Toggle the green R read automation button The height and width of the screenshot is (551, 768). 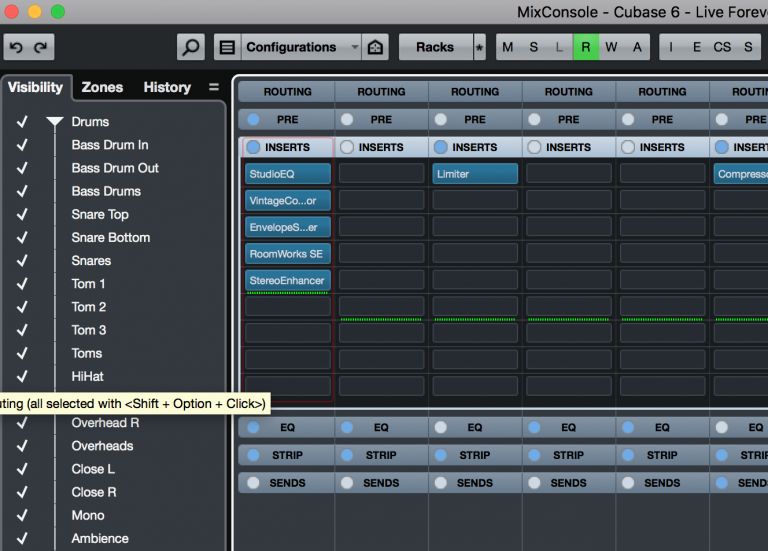(586, 47)
